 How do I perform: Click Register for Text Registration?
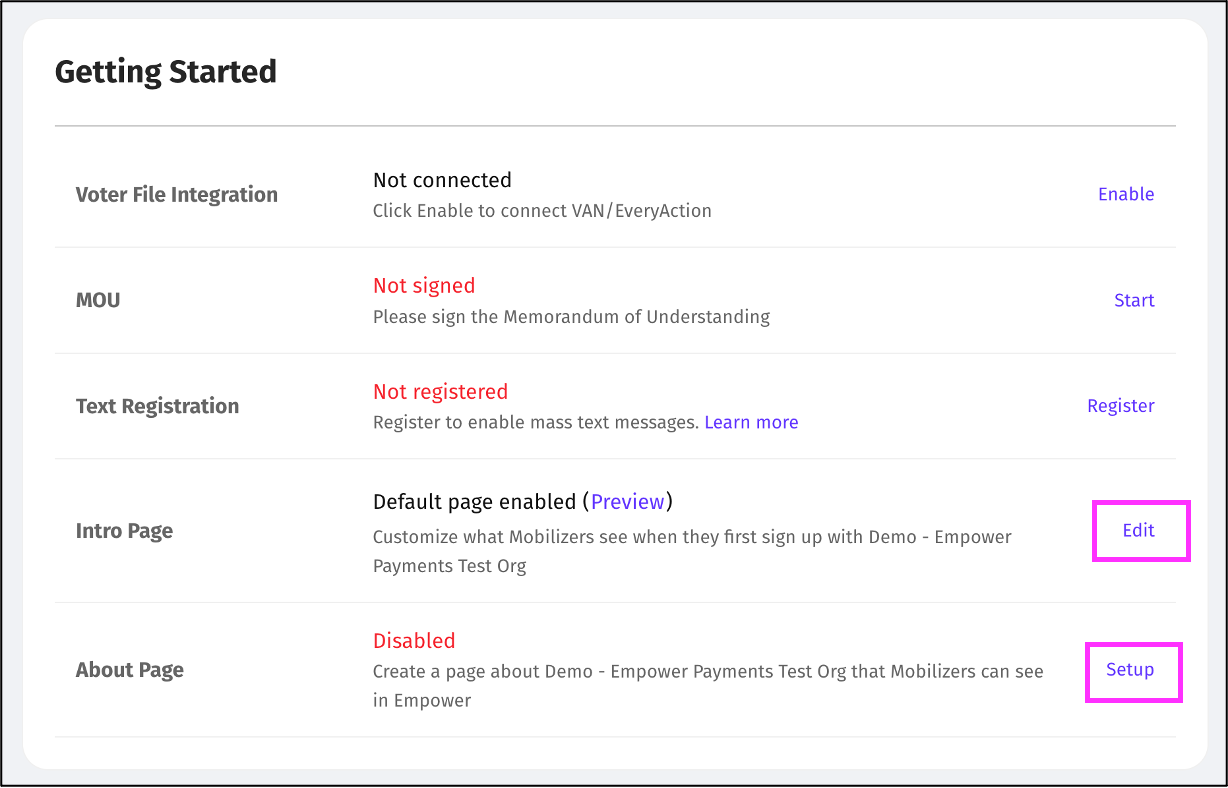[x=1120, y=406]
